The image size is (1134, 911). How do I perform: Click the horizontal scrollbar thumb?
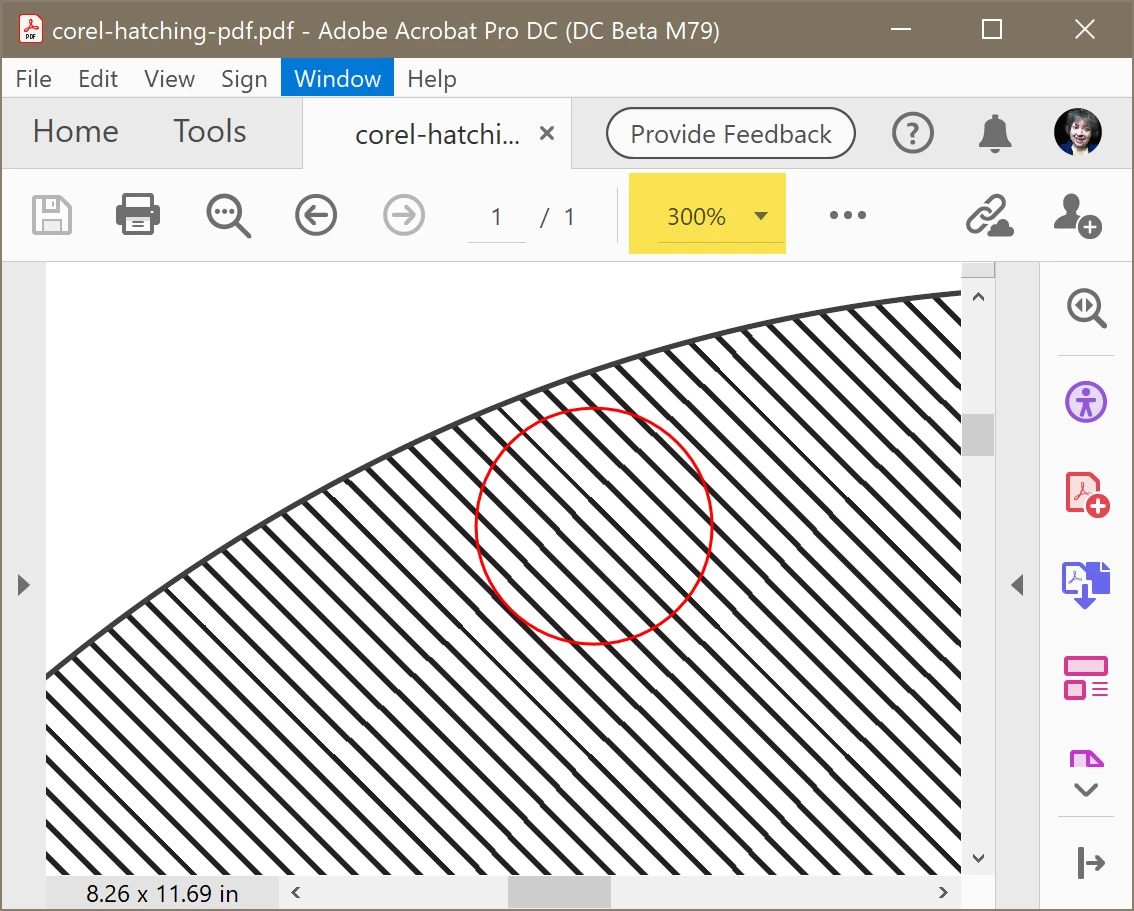(559, 892)
